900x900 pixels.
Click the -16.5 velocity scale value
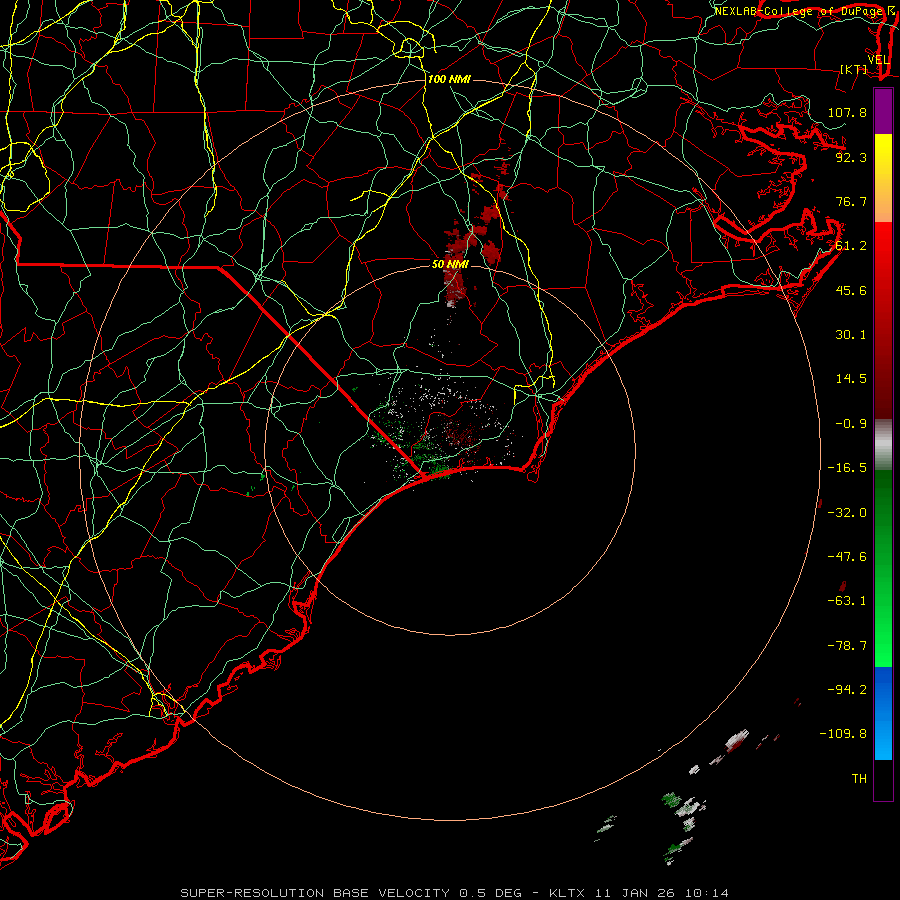point(847,468)
